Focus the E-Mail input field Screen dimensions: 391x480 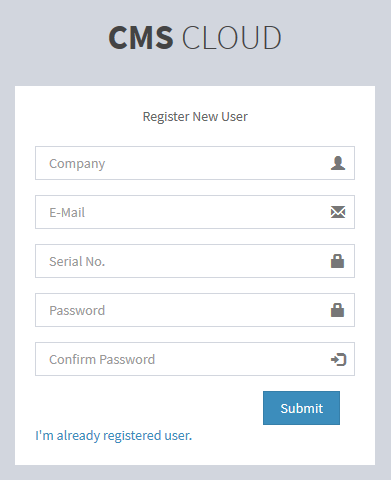point(195,212)
